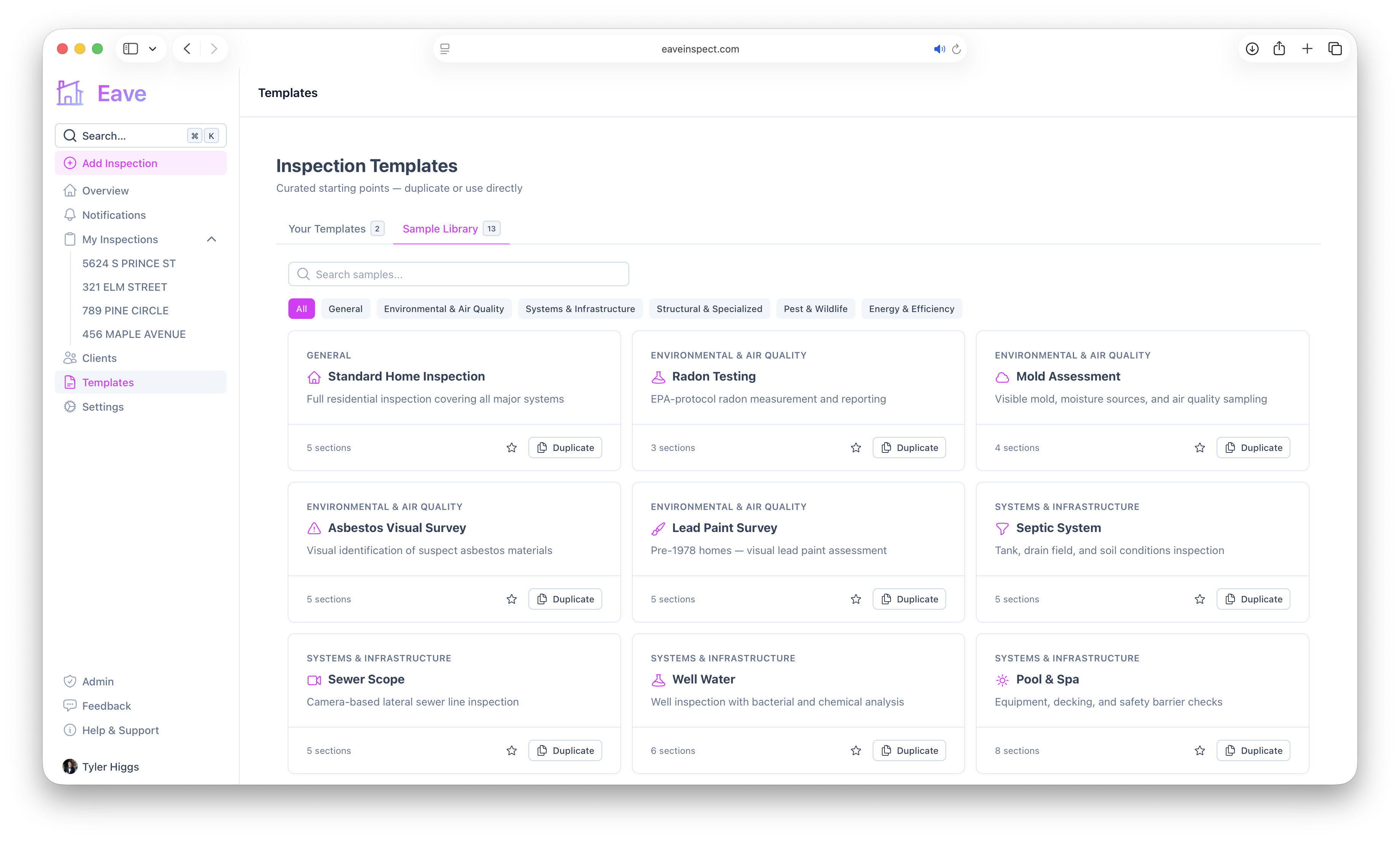This screenshot has width=1400, height=841.
Task: Open the 321 ELM STREET inspection
Action: pyautogui.click(x=125, y=287)
